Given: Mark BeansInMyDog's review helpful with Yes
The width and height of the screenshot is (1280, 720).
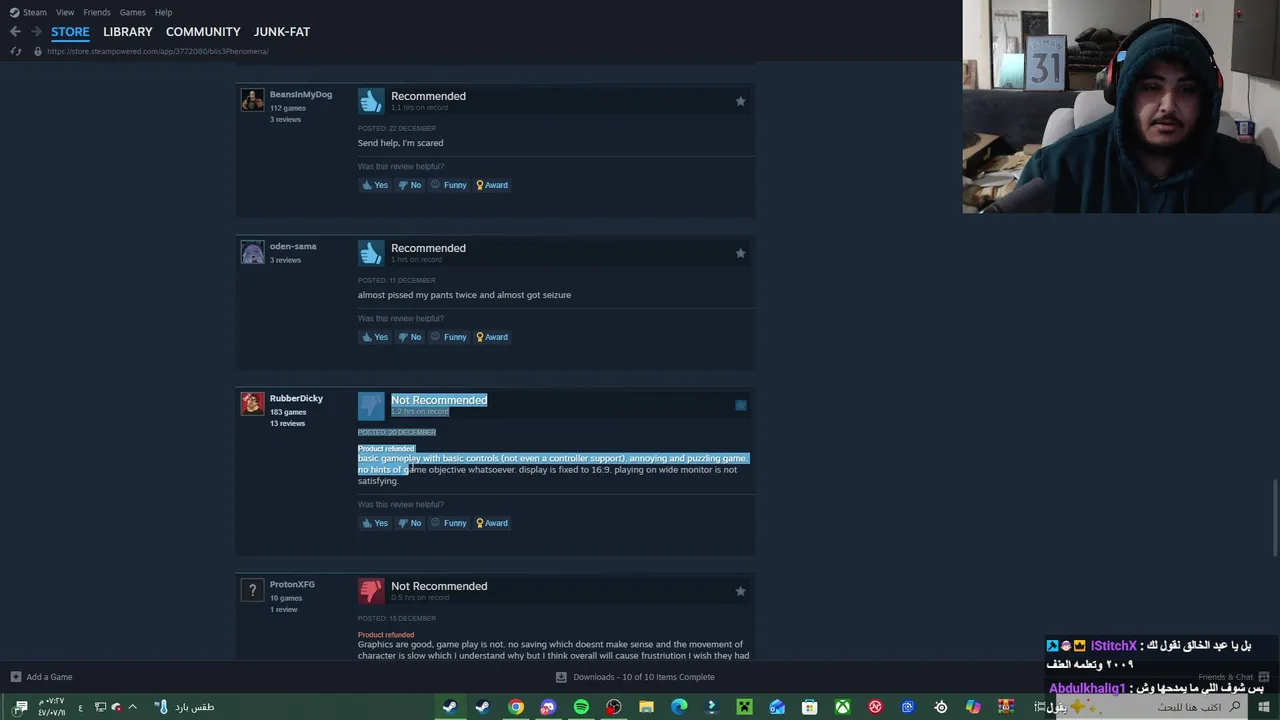Looking at the screenshot, I should pos(375,185).
